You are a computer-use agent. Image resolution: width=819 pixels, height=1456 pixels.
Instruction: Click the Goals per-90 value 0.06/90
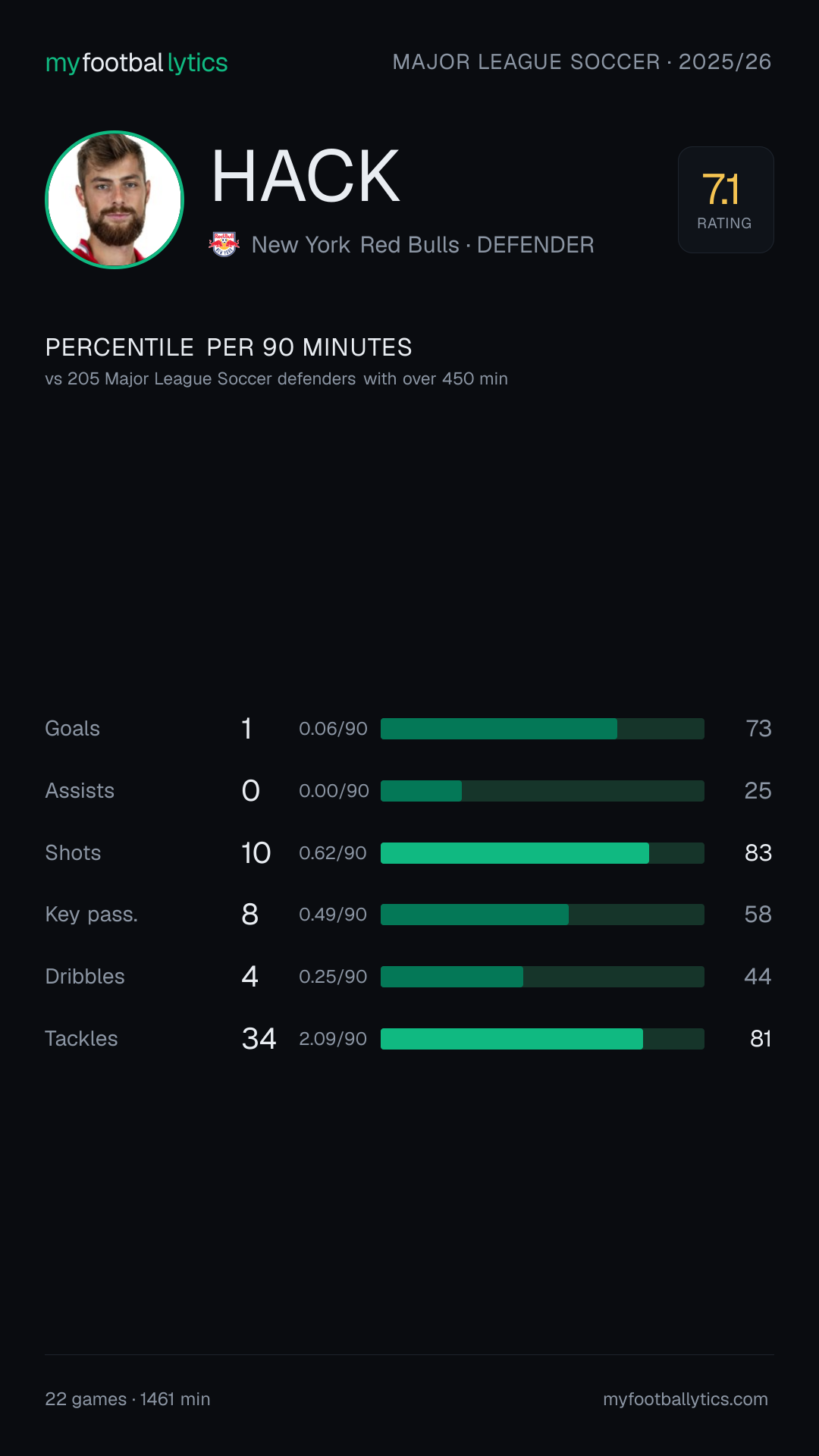pyautogui.click(x=333, y=729)
